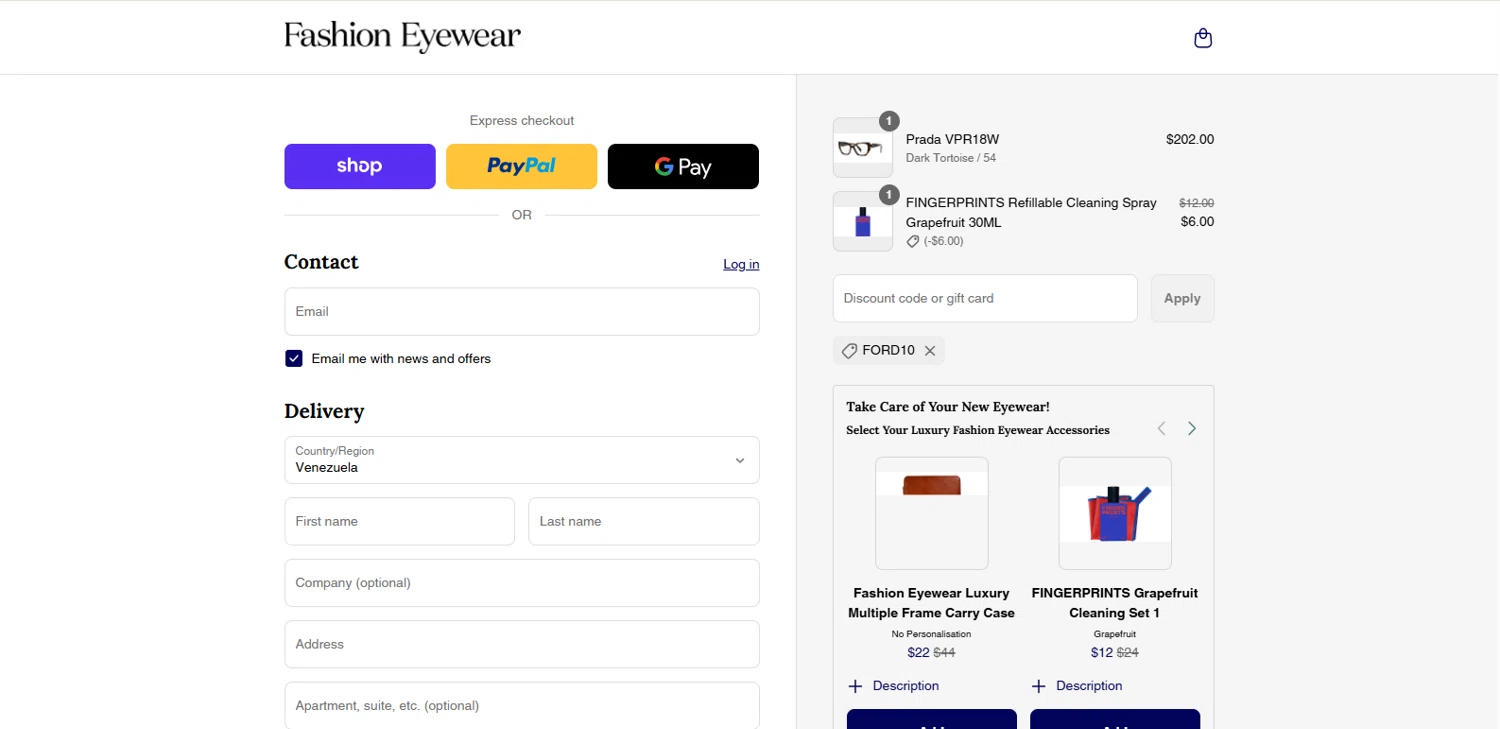The image size is (1500, 729).
Task: Go to next accessory with right chevron
Action: (x=1191, y=429)
